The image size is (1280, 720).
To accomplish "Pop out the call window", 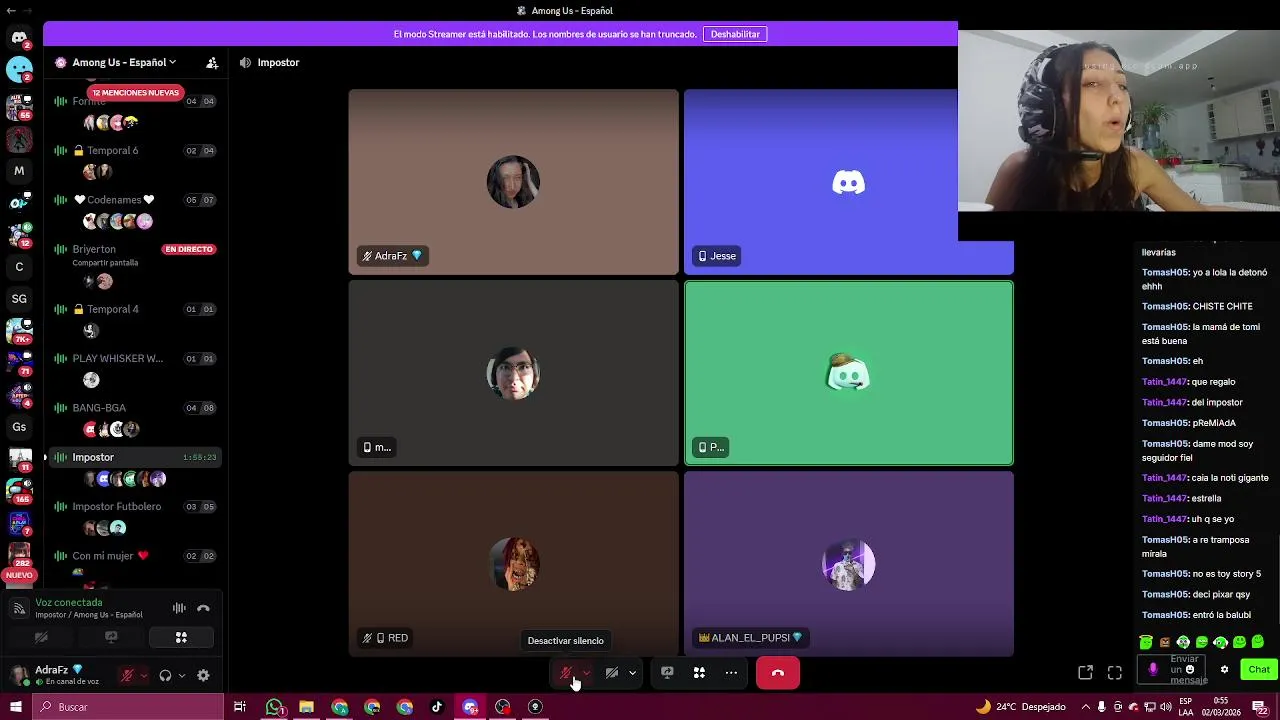I will pos(1085,673).
